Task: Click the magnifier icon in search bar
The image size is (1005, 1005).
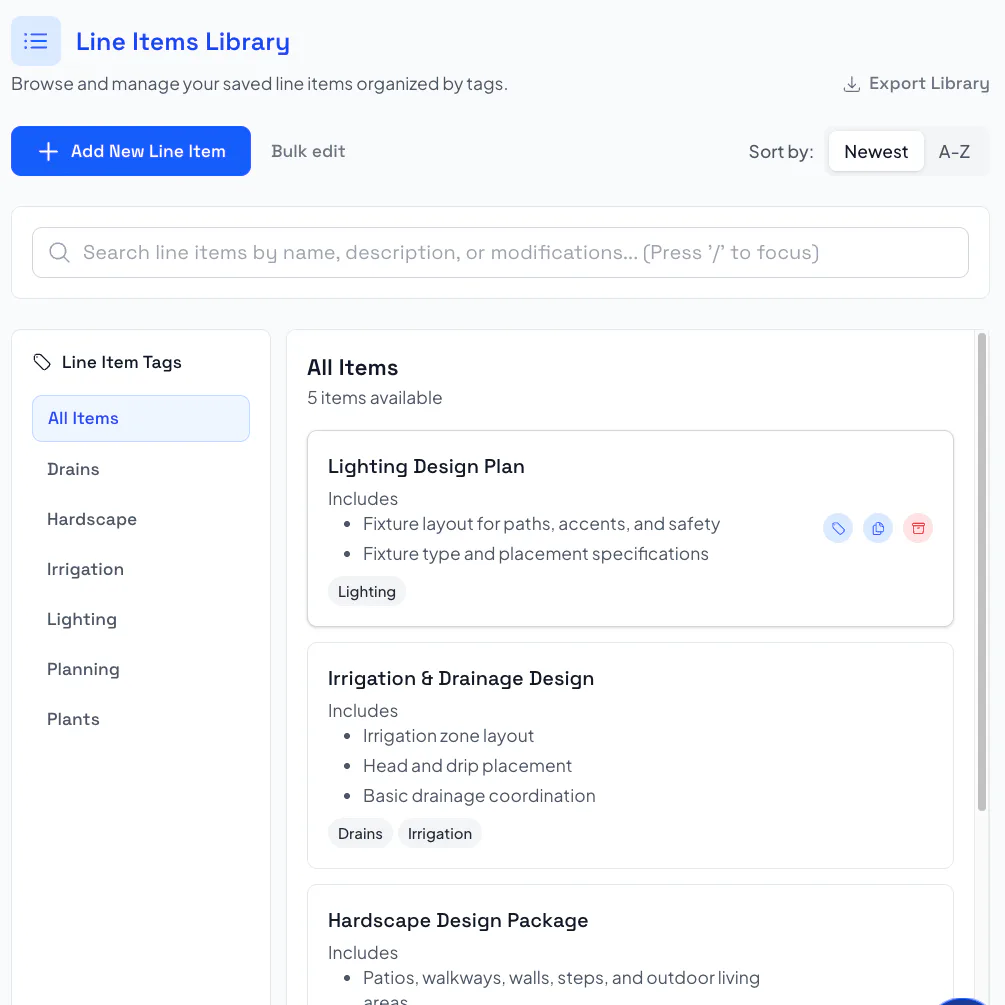Action: tap(60, 253)
